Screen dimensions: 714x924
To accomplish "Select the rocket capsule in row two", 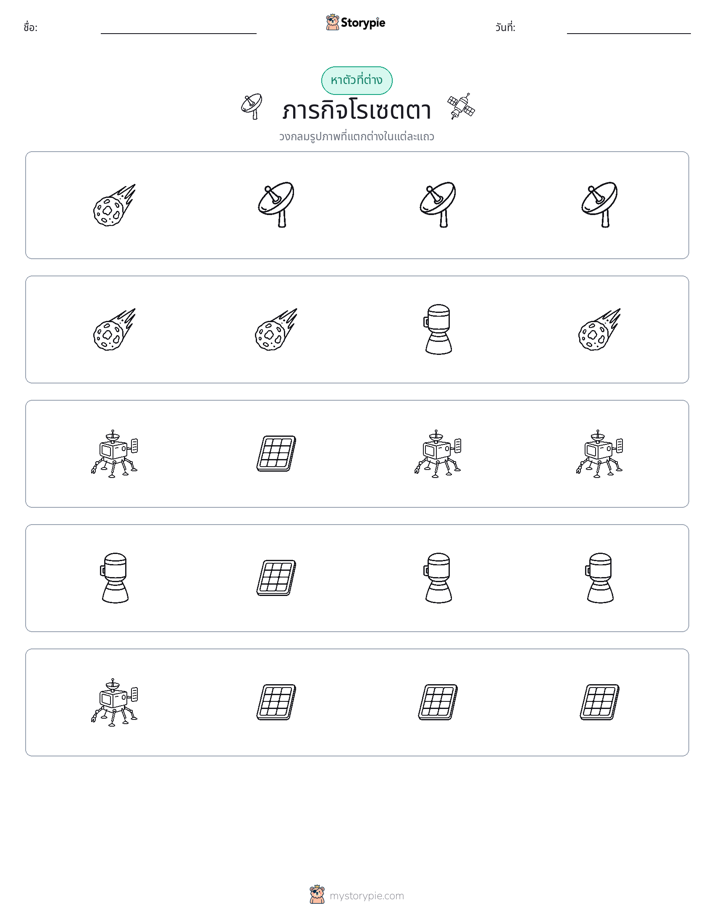I will pyautogui.click(x=438, y=329).
